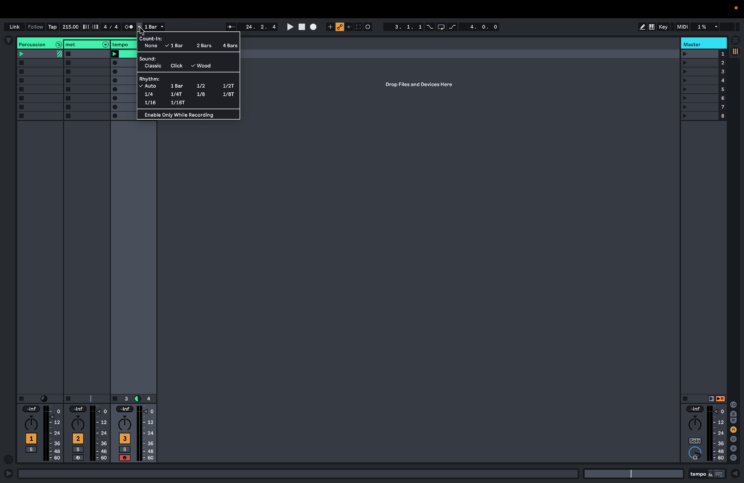
Task: Set metronome rhythm to 1/2T
Action: 228,86
